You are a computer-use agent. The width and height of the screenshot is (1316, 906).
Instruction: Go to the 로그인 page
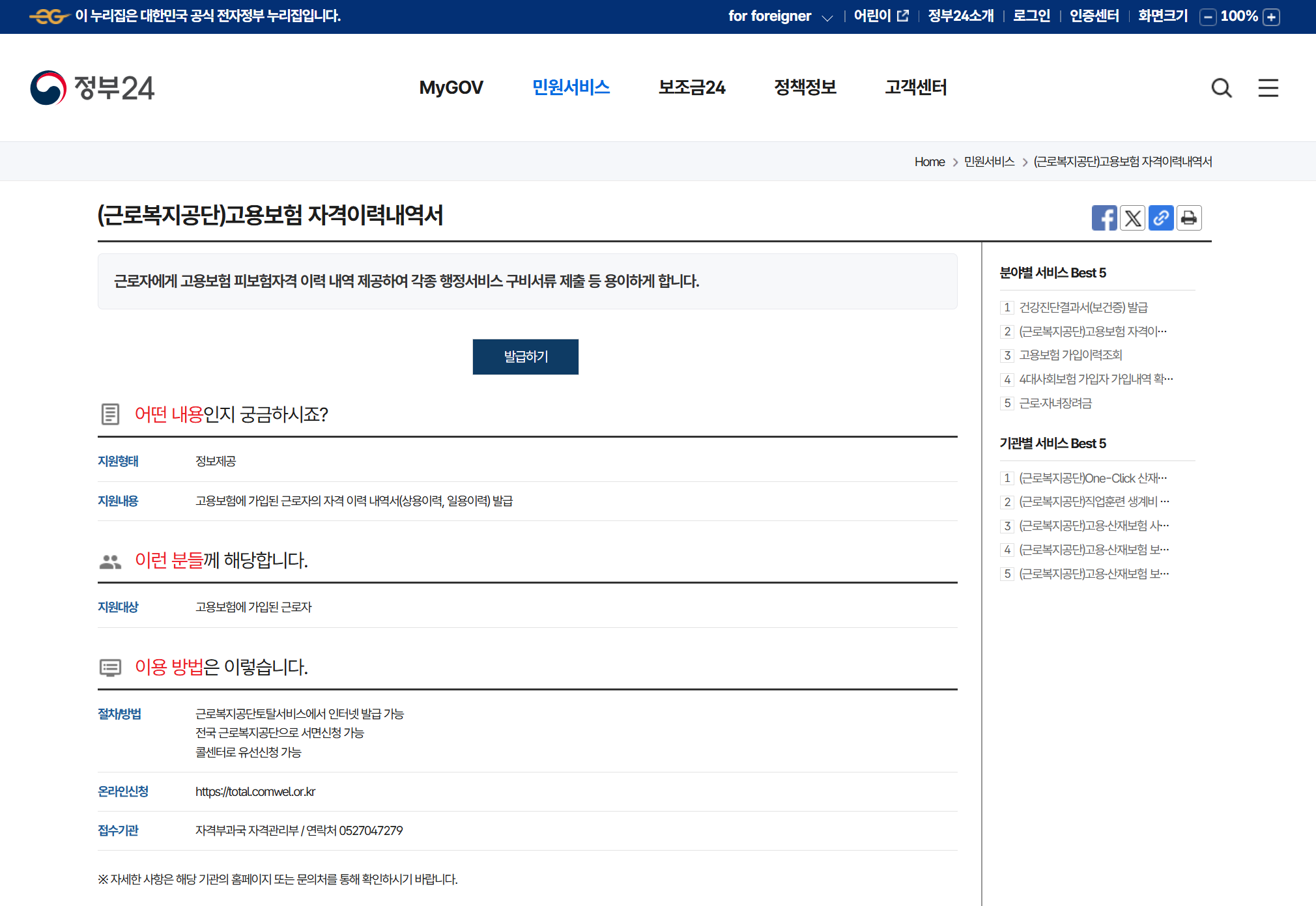1031,16
